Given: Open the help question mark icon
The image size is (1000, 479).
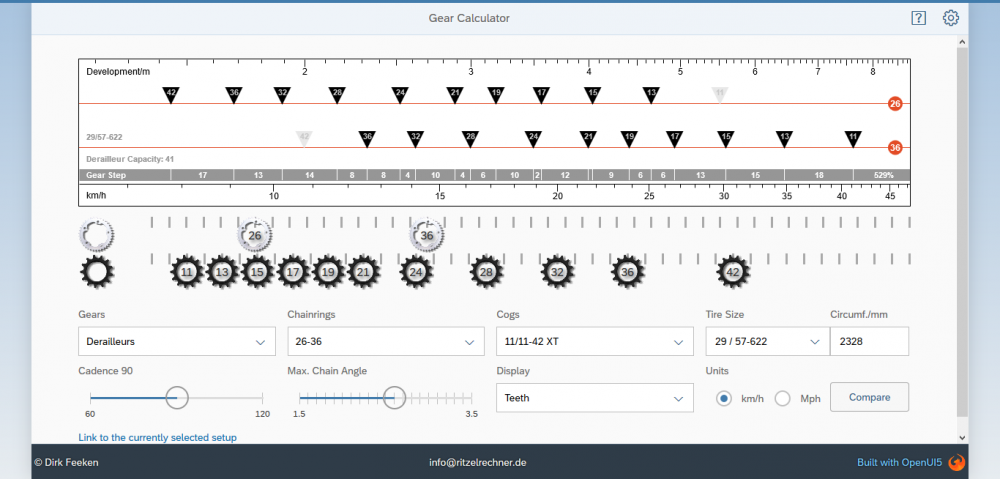Looking at the screenshot, I should 918,18.
